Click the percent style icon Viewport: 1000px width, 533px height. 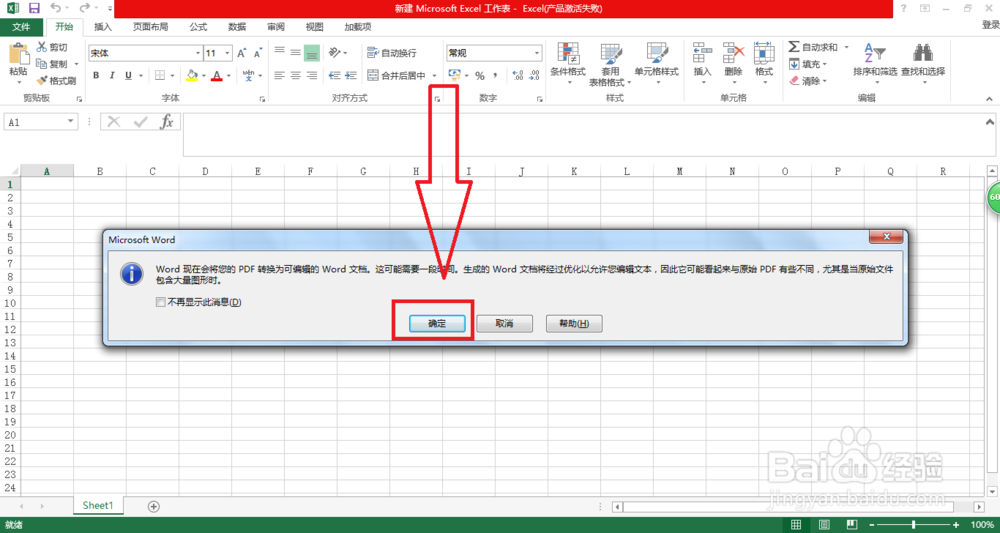tap(480, 75)
